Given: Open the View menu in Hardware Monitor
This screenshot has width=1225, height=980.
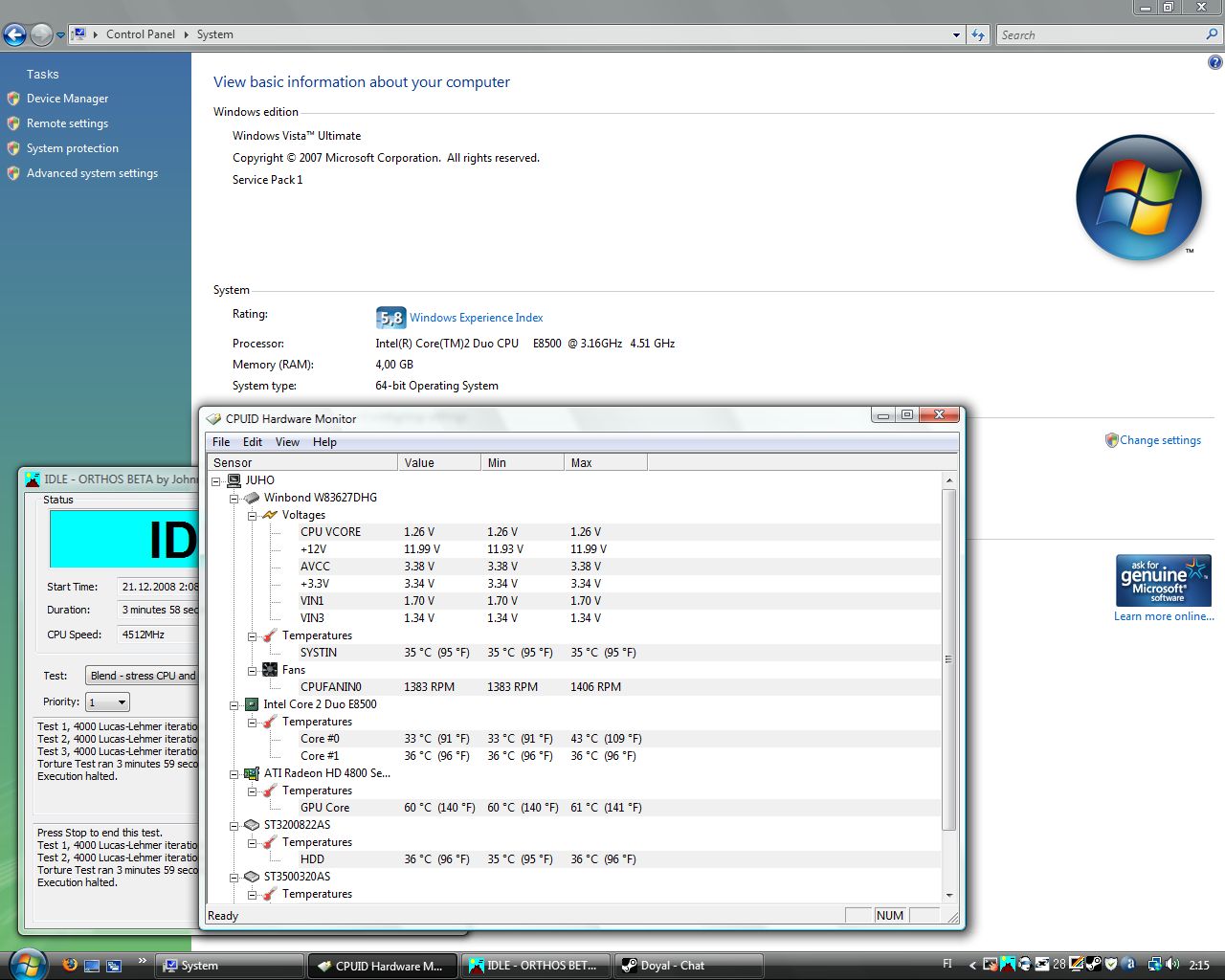Looking at the screenshot, I should [x=287, y=442].
